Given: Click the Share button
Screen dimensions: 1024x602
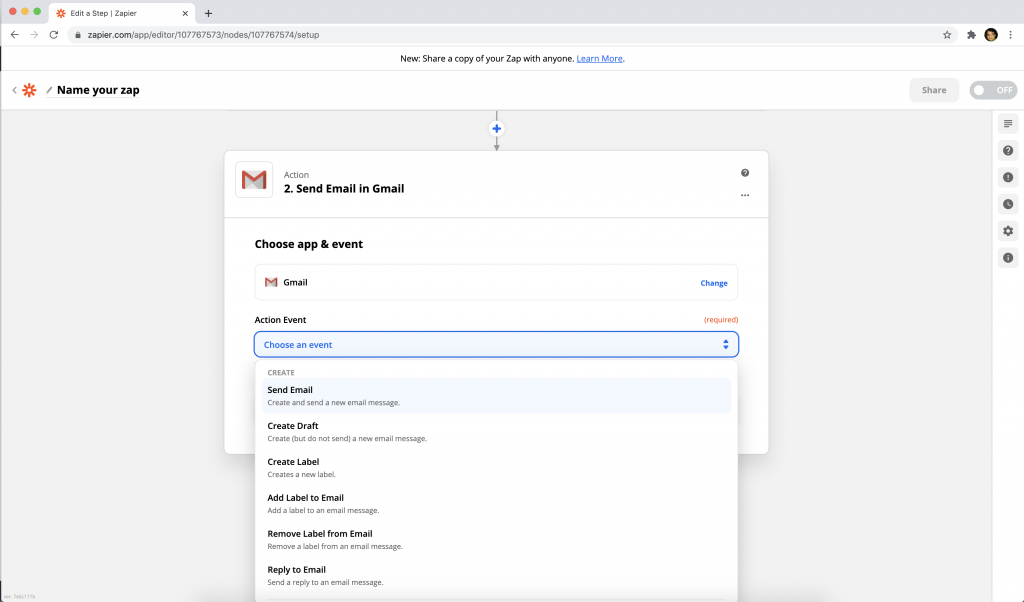Looking at the screenshot, I should [x=934, y=90].
